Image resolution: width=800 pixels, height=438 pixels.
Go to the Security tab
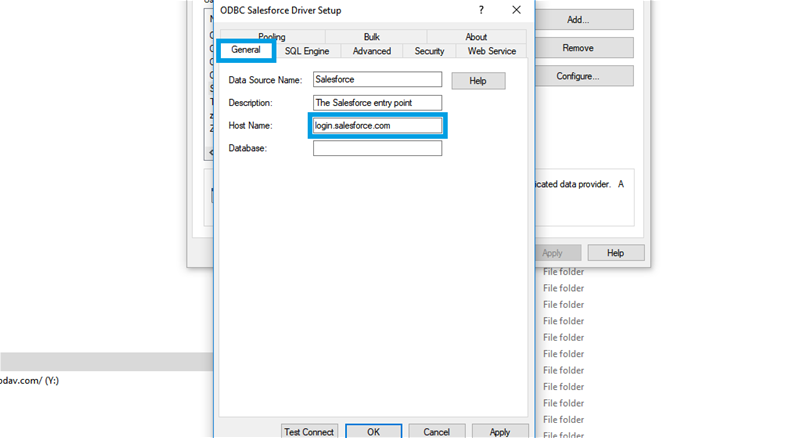[x=429, y=51]
